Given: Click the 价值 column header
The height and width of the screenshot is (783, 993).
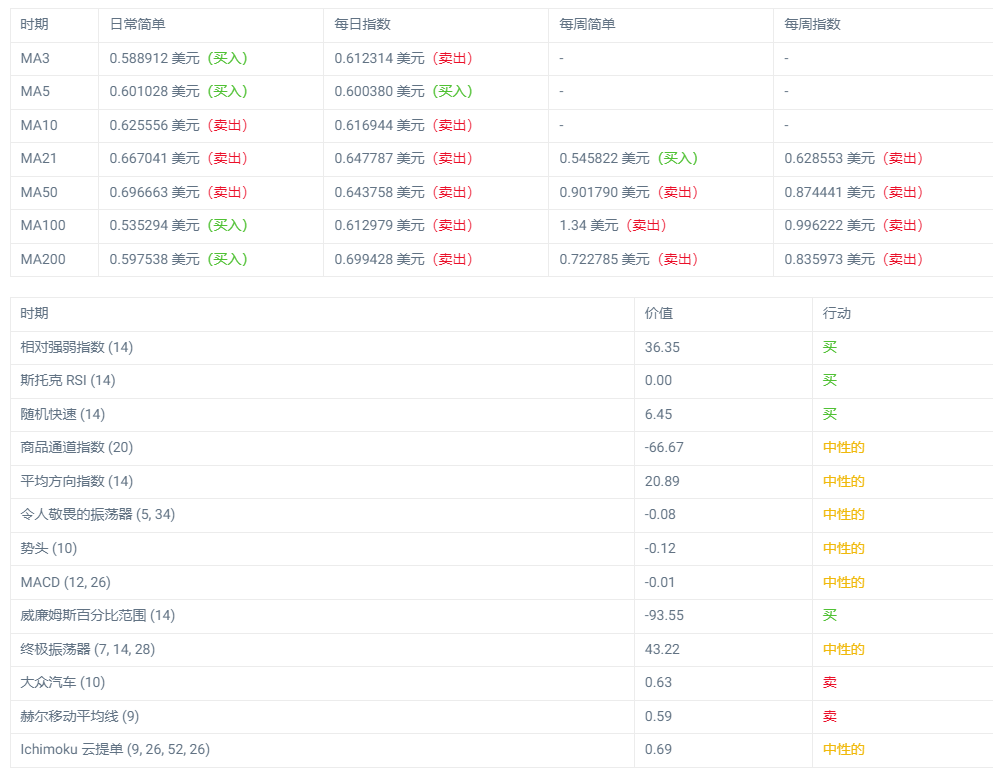Looking at the screenshot, I should point(659,313).
